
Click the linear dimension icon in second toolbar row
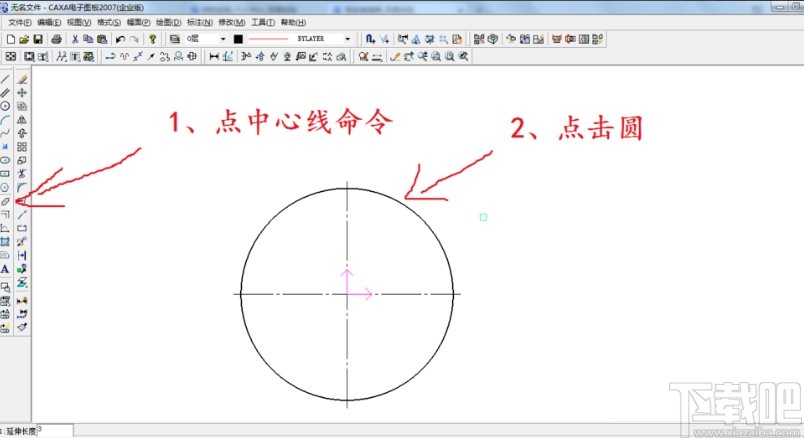click(x=214, y=56)
